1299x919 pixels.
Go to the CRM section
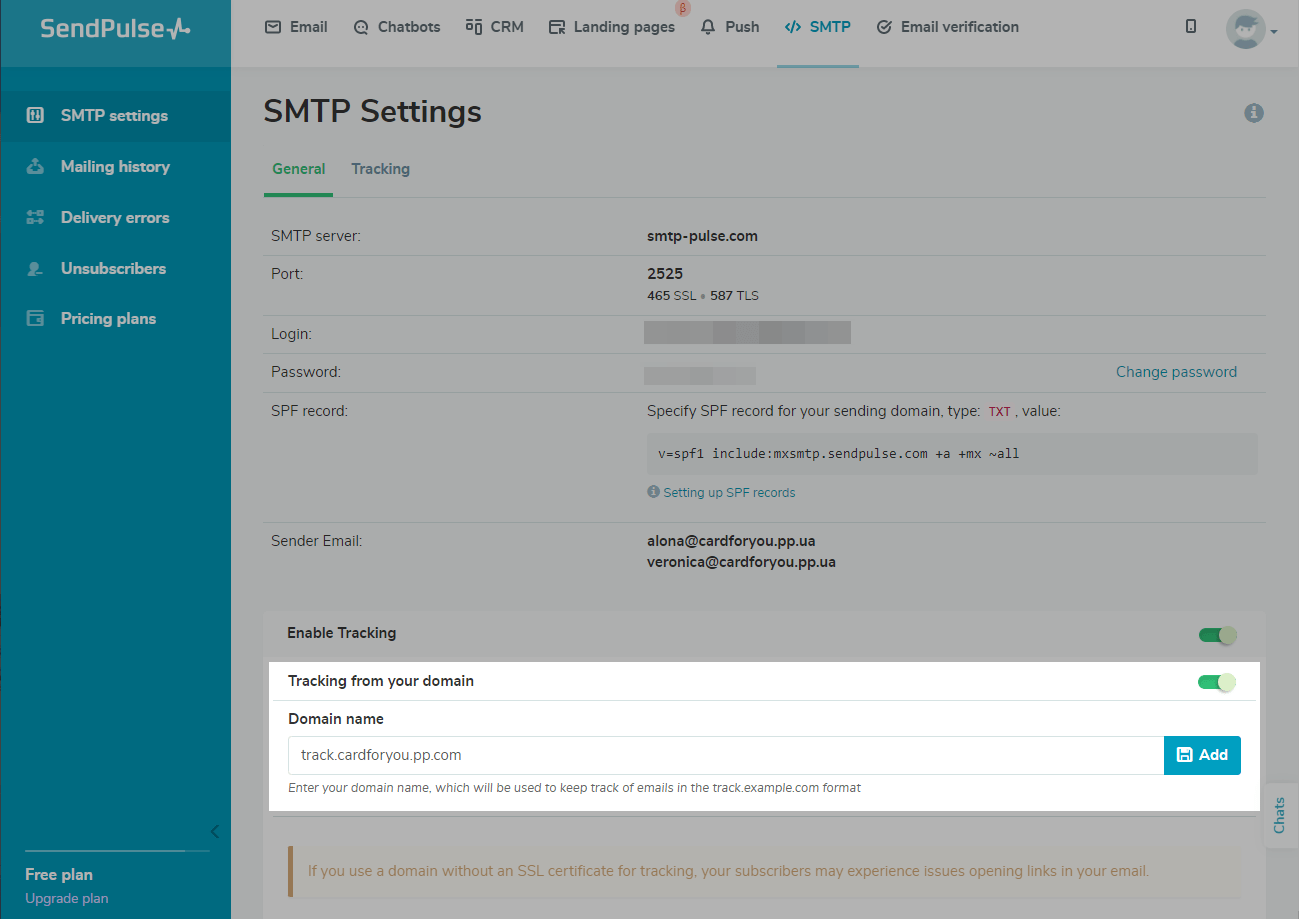pos(495,27)
